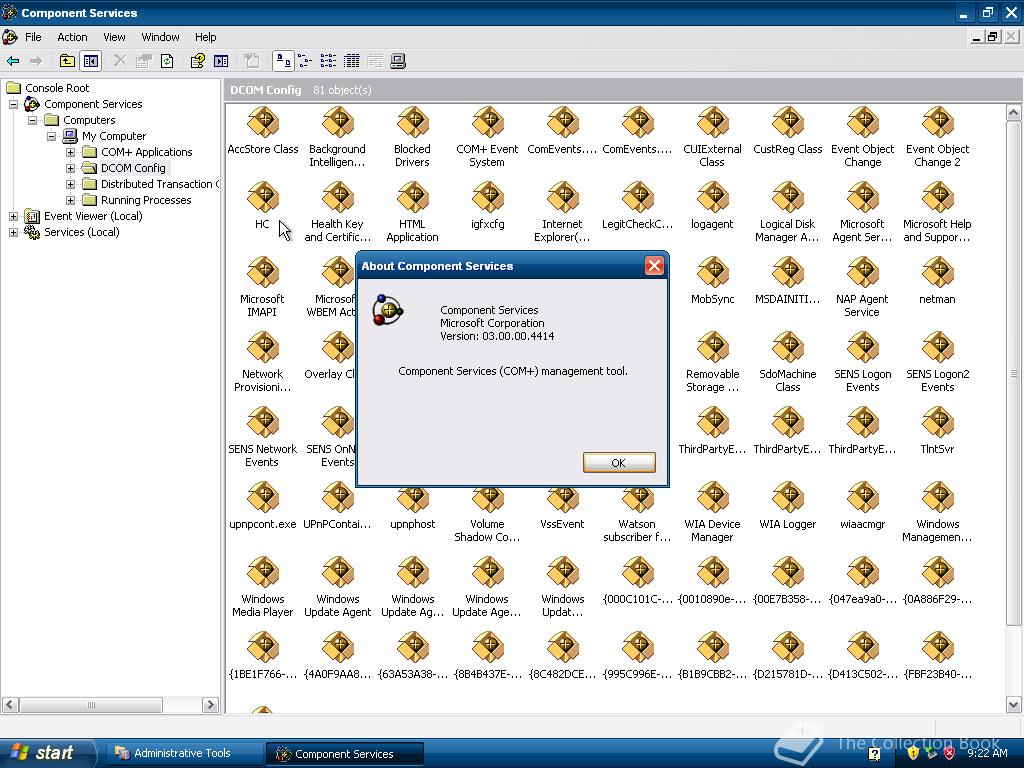Click the Up One Level folder icon

pos(67,61)
